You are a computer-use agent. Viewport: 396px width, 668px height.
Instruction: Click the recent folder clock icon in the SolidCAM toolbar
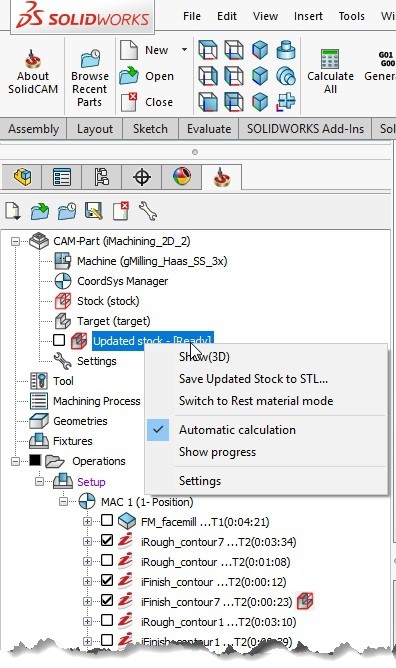(67, 211)
